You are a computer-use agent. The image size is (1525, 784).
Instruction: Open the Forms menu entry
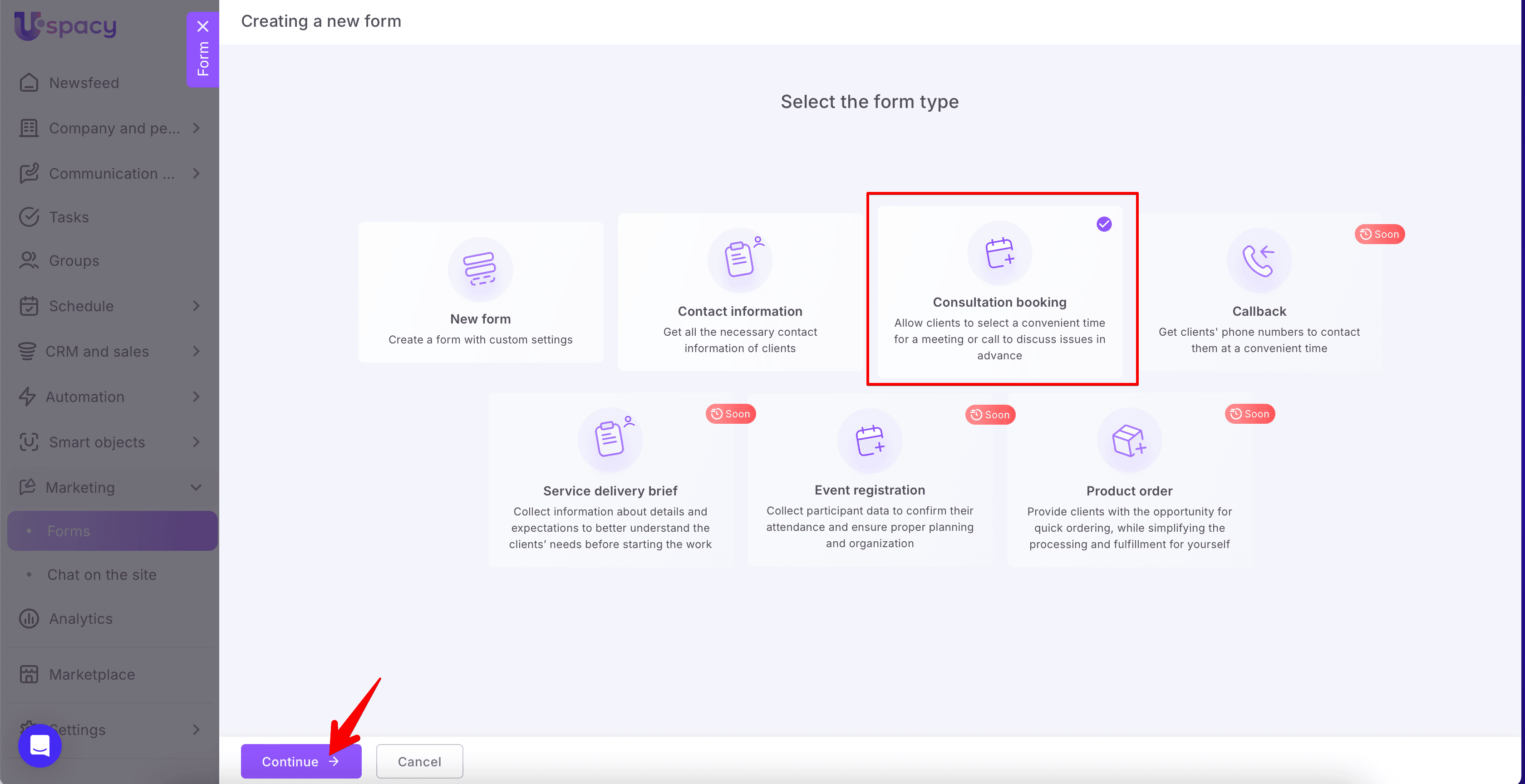(69, 531)
